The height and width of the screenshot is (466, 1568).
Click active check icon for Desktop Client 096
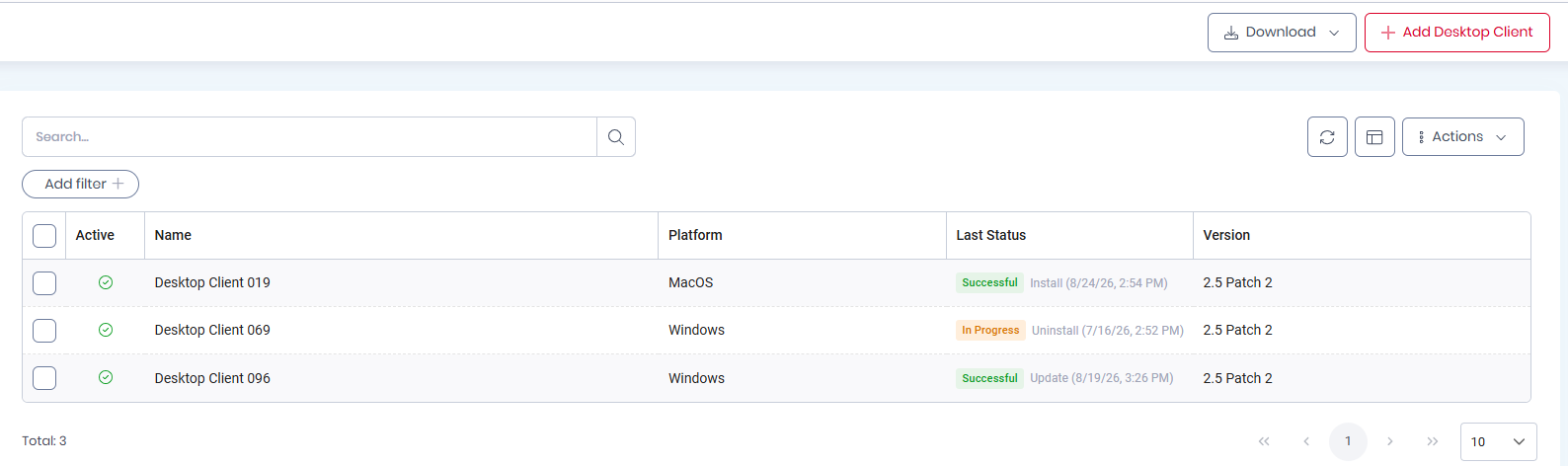point(106,377)
